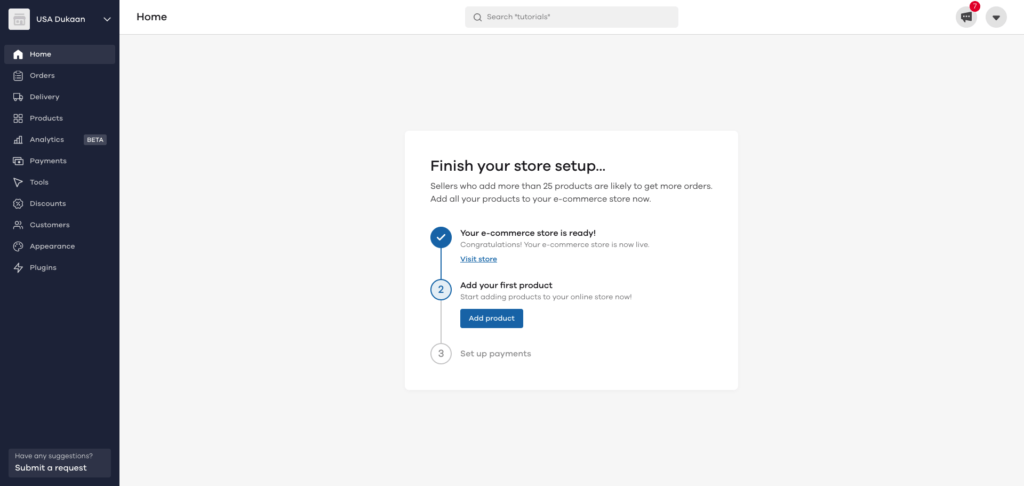Open notifications chat icon with red badge

click(966, 17)
